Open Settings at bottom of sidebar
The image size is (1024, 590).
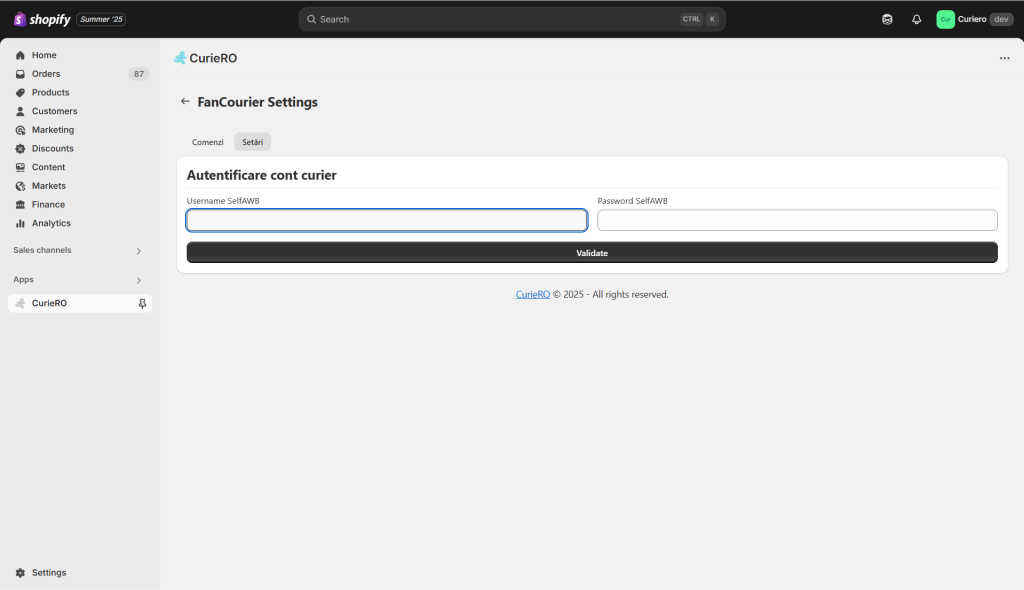pos(49,572)
